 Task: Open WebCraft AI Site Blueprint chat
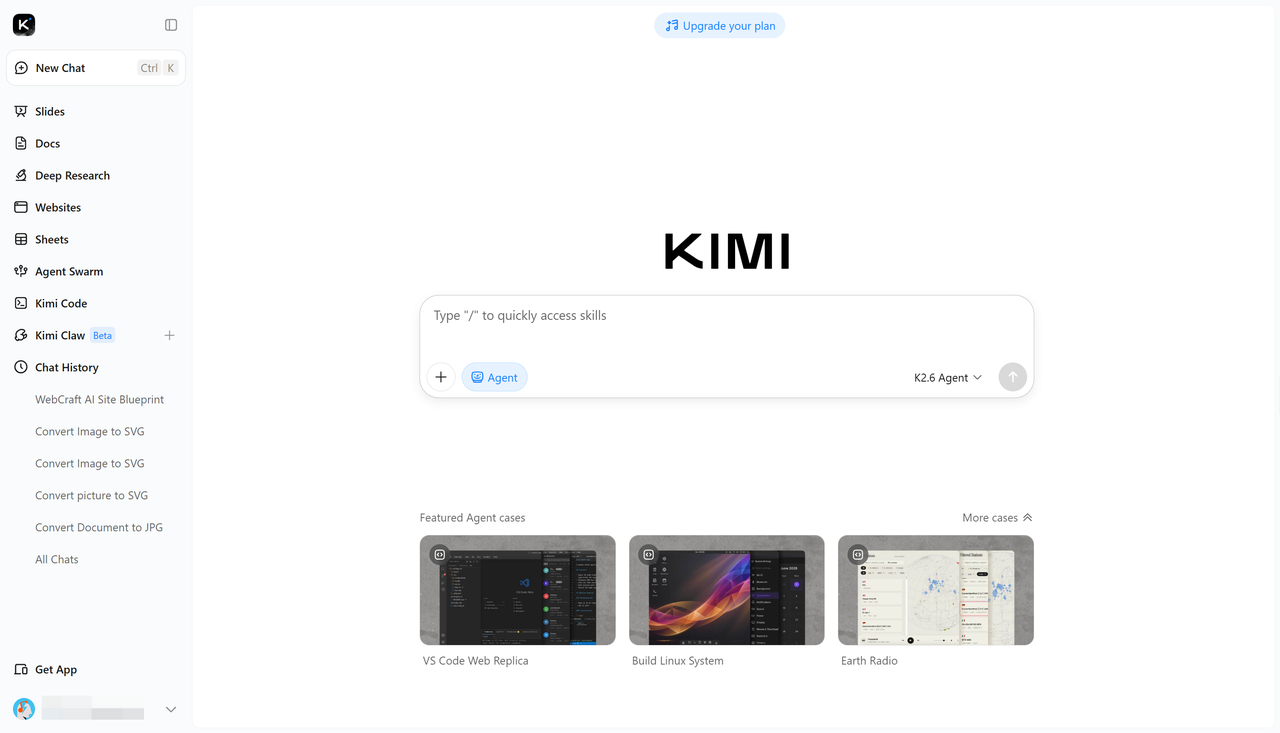tap(99, 399)
